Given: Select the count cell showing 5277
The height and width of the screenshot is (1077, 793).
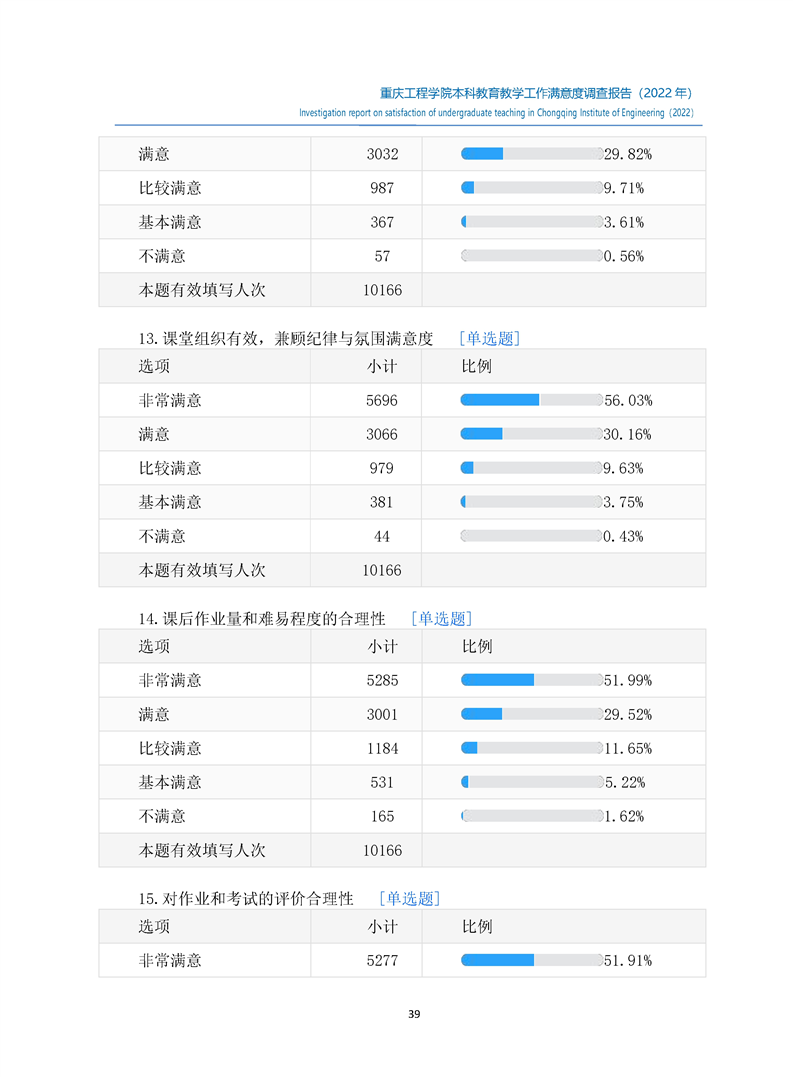Looking at the screenshot, I should (x=382, y=960).
